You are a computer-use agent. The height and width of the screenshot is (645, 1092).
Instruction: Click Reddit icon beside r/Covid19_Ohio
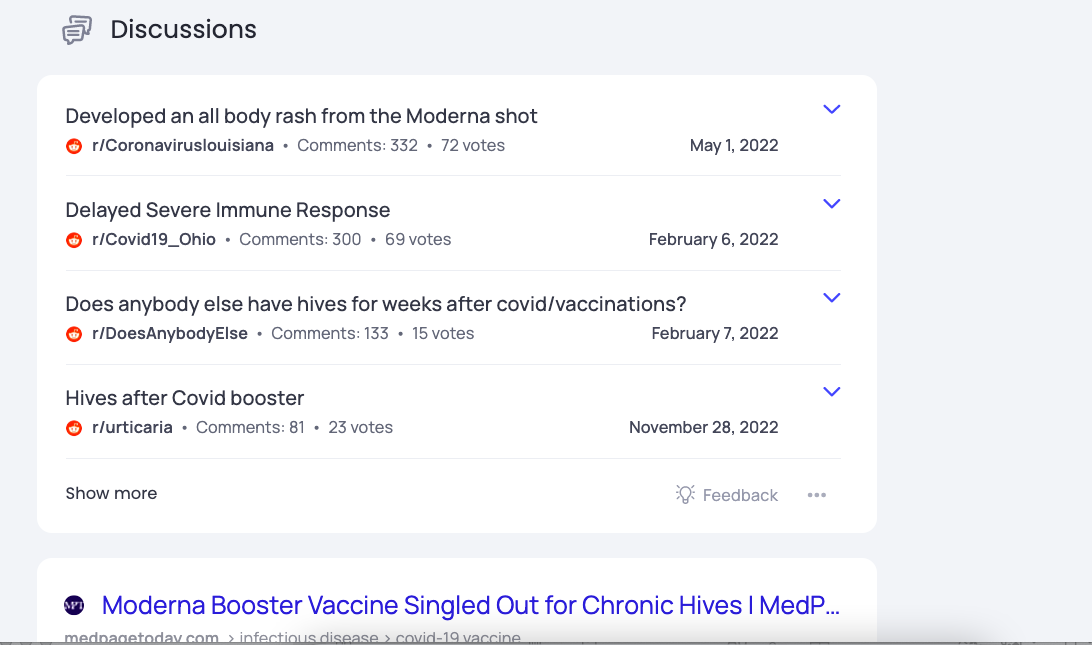(74, 240)
